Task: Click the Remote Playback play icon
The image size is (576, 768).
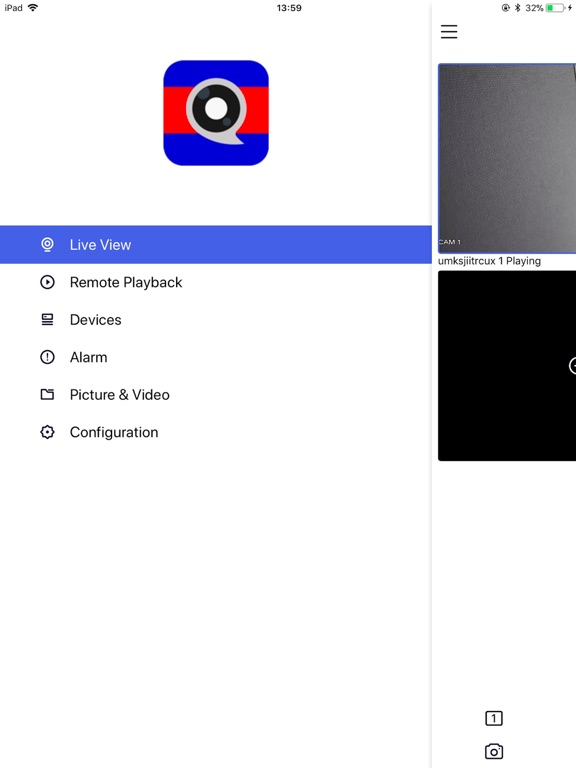Action: [x=48, y=282]
